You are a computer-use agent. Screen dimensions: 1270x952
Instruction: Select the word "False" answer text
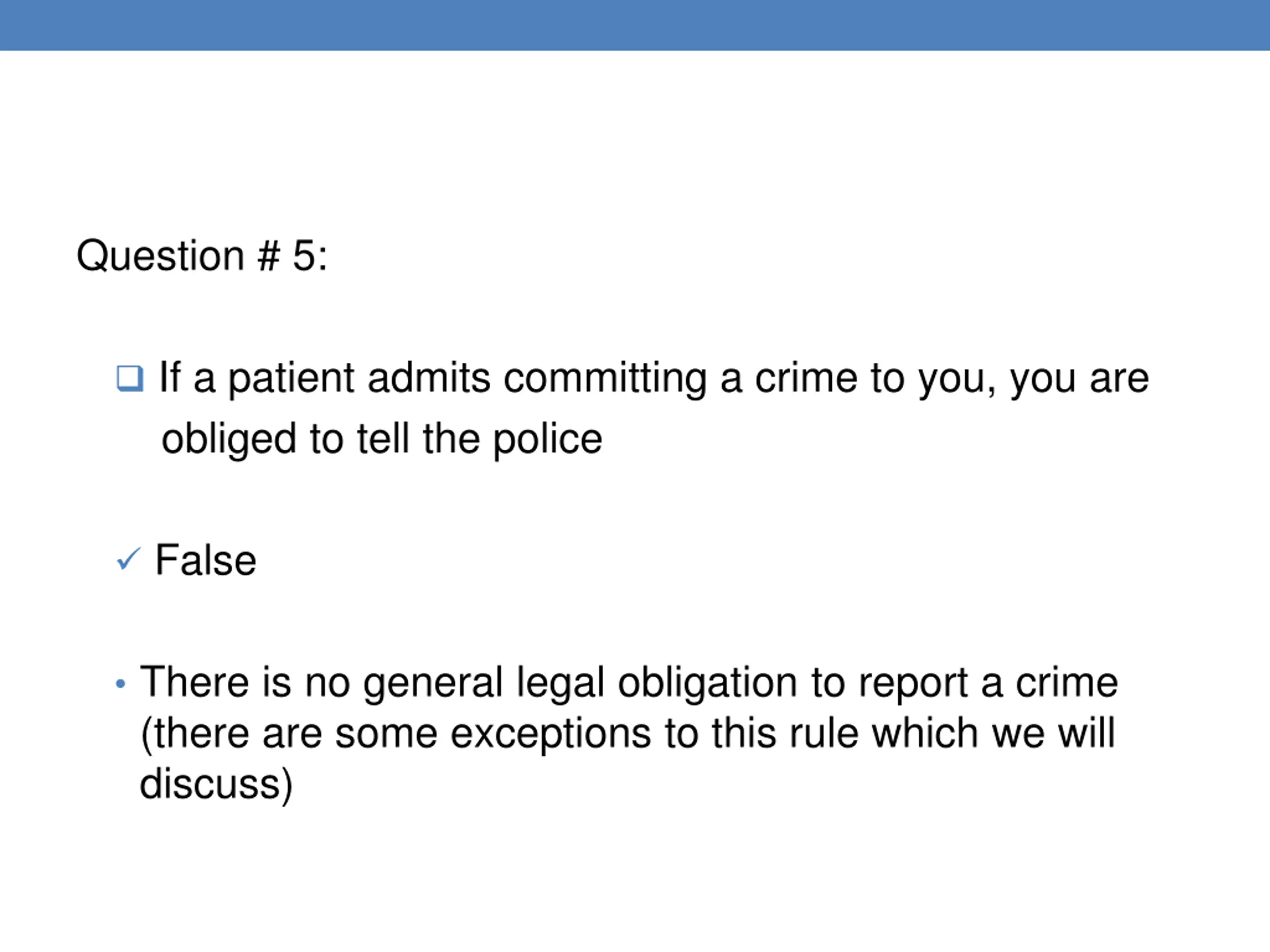coord(205,560)
